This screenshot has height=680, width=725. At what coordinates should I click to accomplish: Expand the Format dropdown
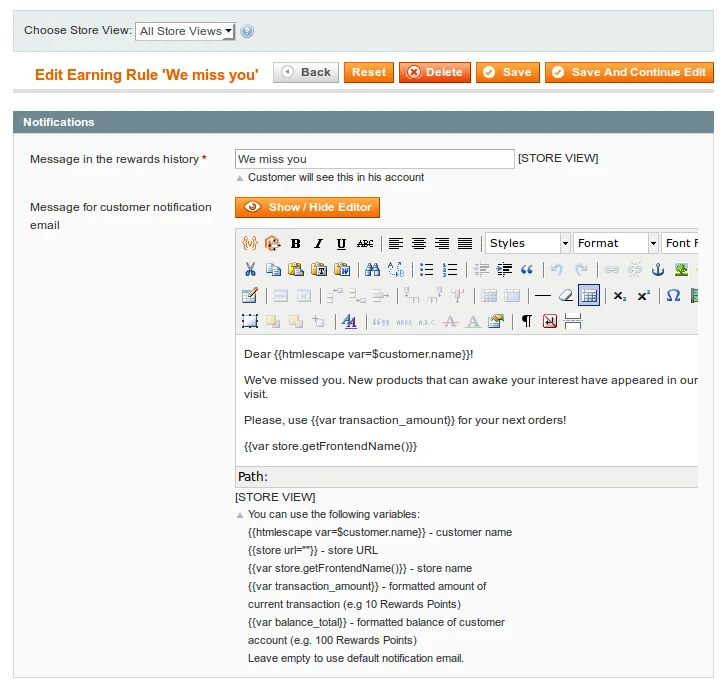pos(615,243)
